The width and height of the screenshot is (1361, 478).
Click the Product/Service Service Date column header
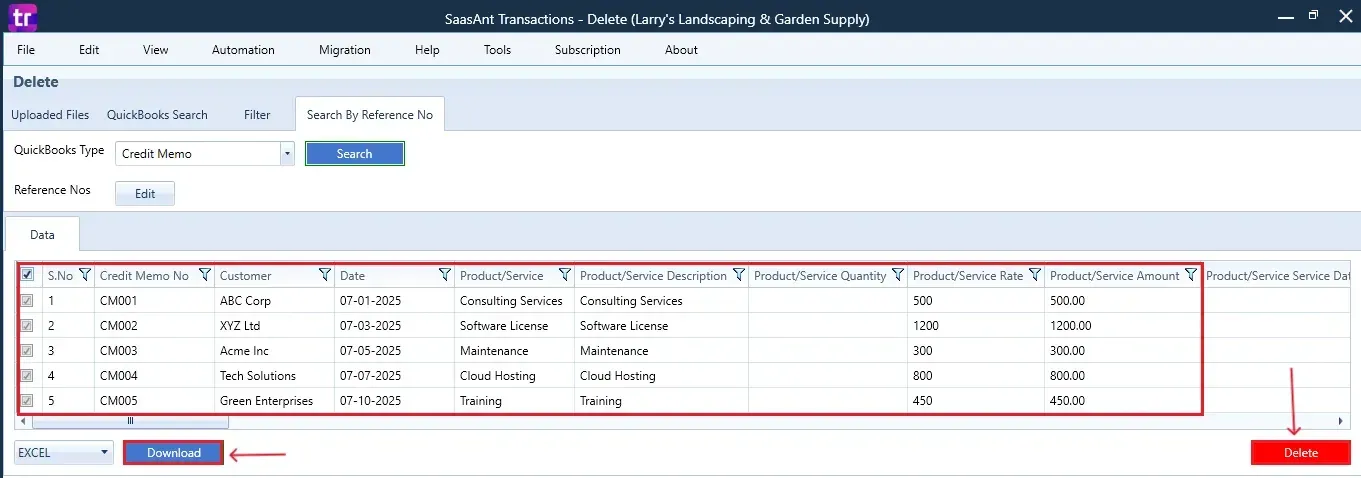tap(1280, 276)
